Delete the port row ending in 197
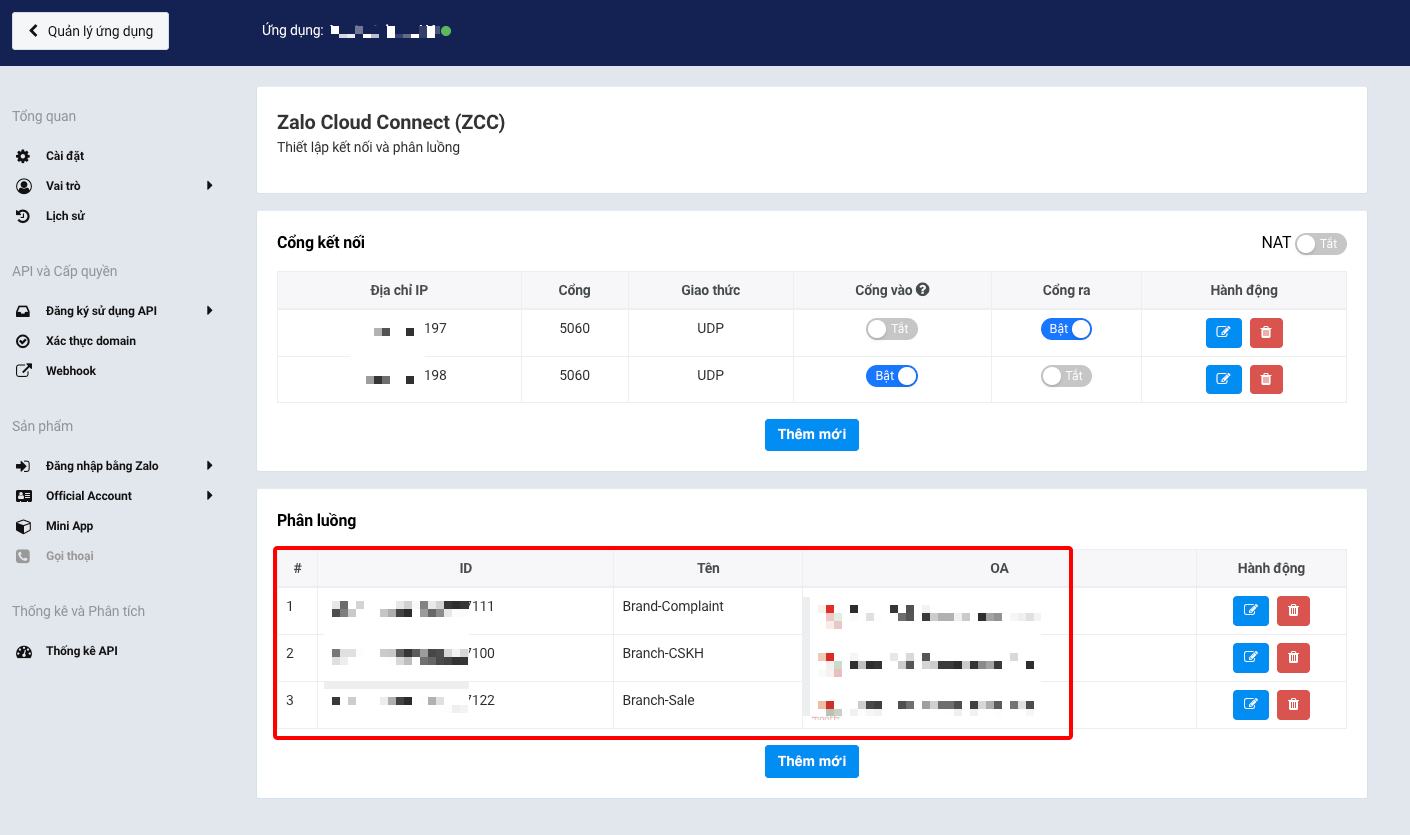The height and width of the screenshot is (835, 1410). coord(1266,333)
